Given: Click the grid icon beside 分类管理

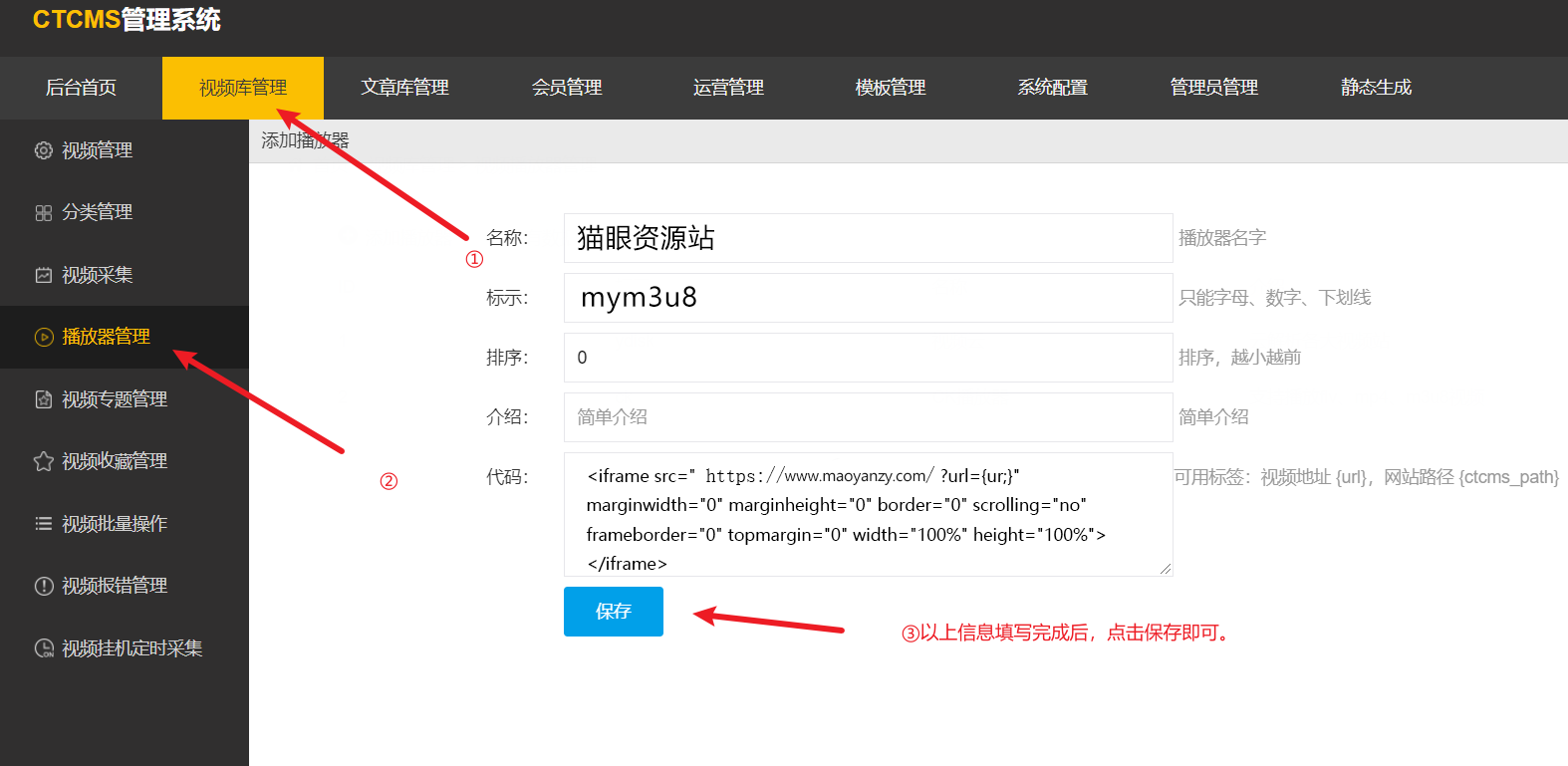Looking at the screenshot, I should (x=43, y=213).
